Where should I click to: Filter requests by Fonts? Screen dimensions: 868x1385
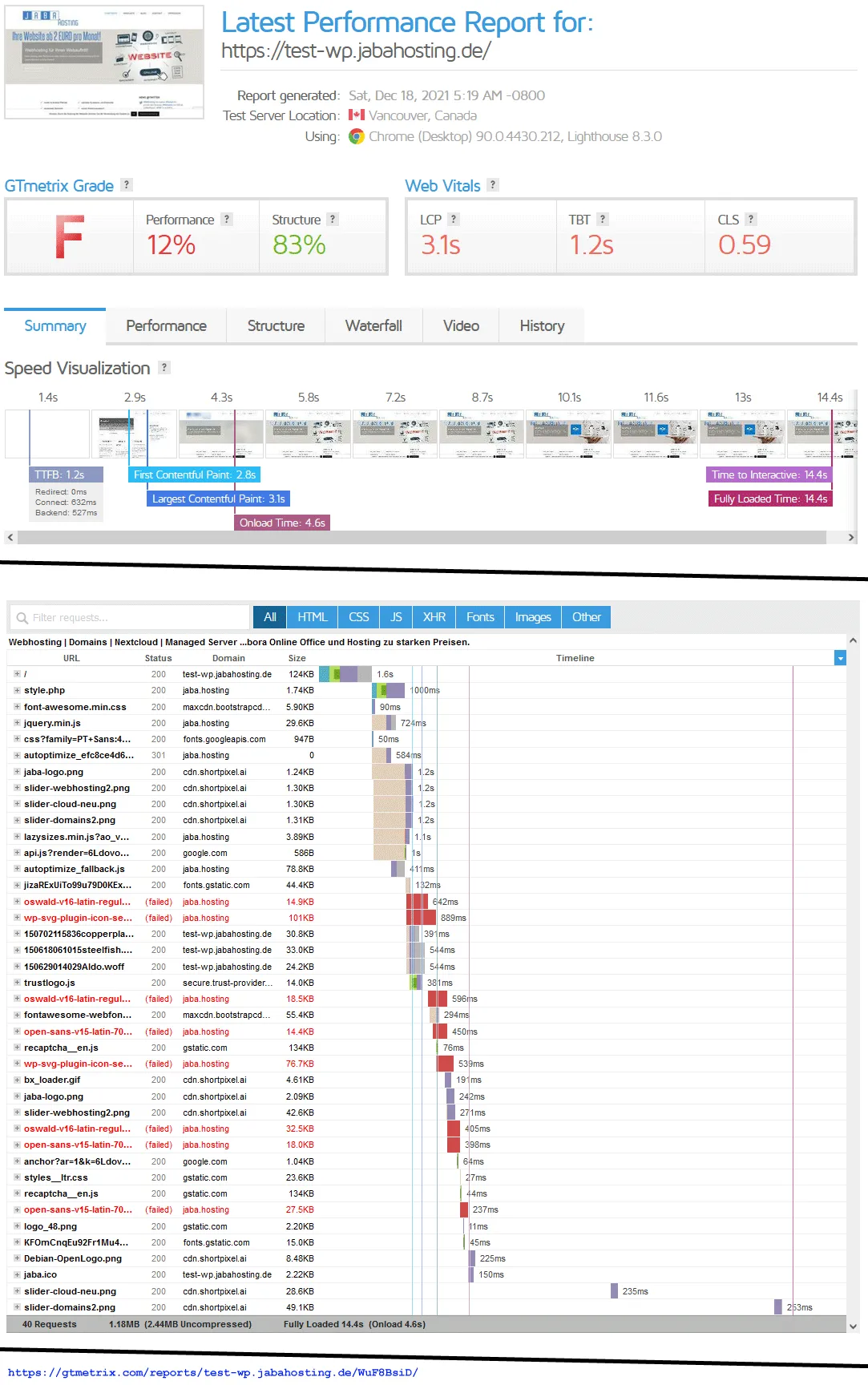(x=480, y=617)
